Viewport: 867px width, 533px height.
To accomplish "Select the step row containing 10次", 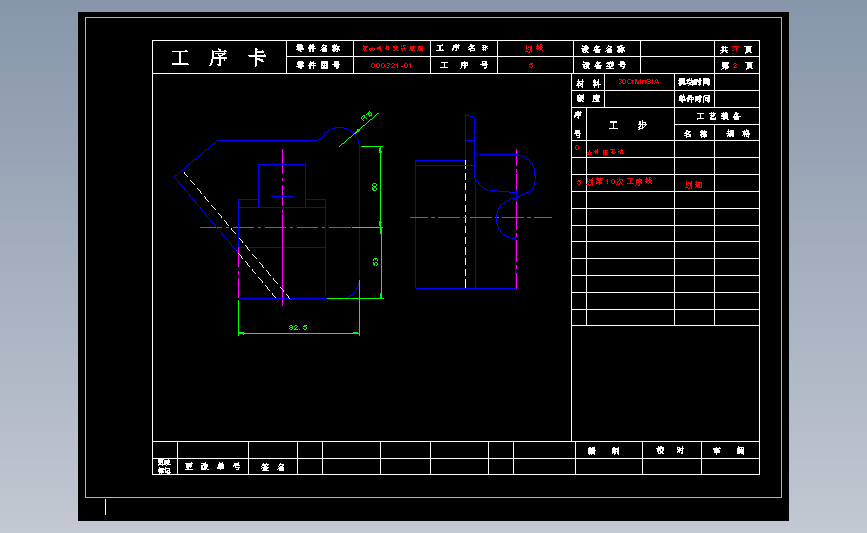I will 665,182.
